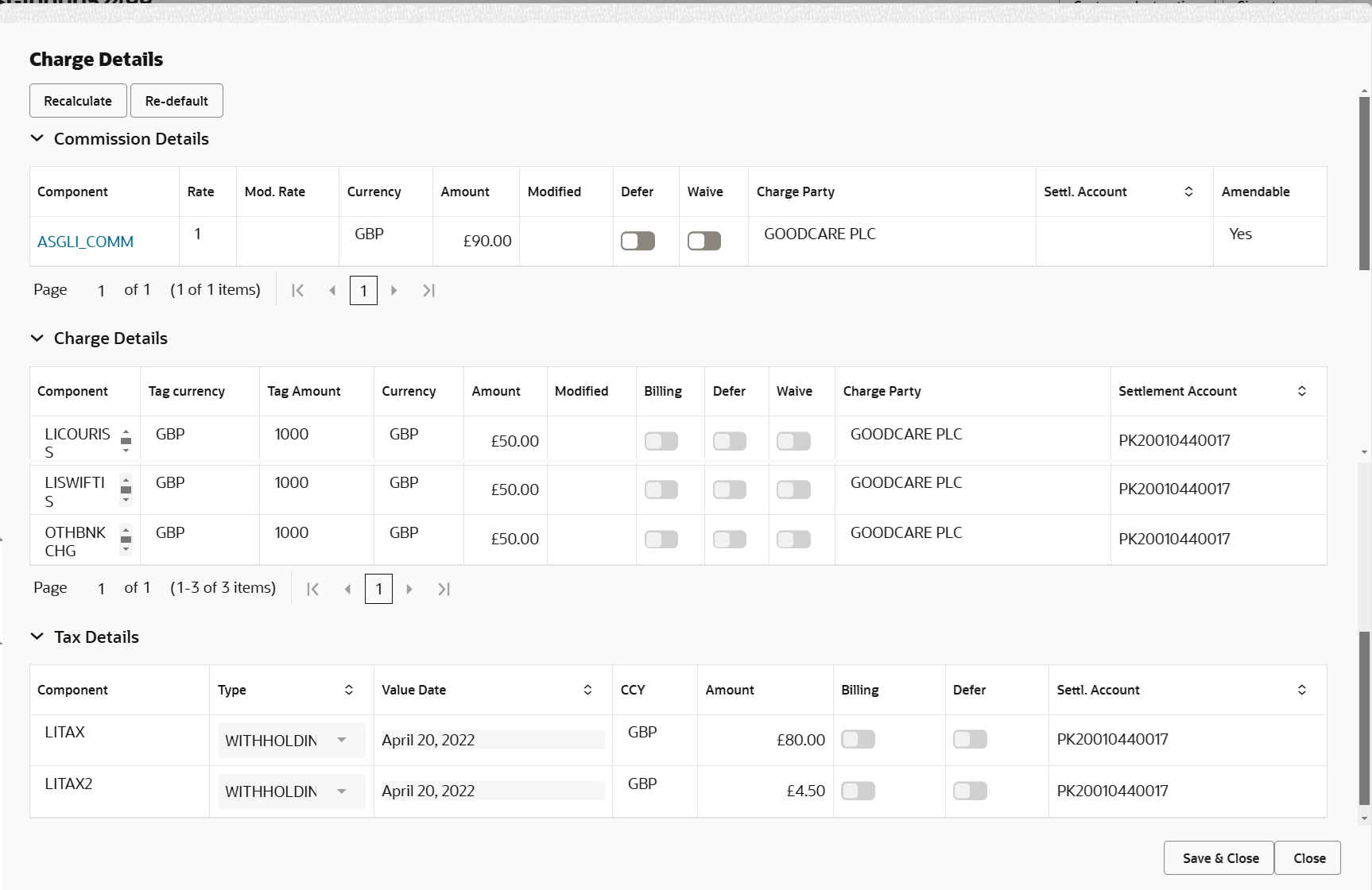Click previous page arrow in Charge Details pagination
1372x890 pixels.
[347, 589]
